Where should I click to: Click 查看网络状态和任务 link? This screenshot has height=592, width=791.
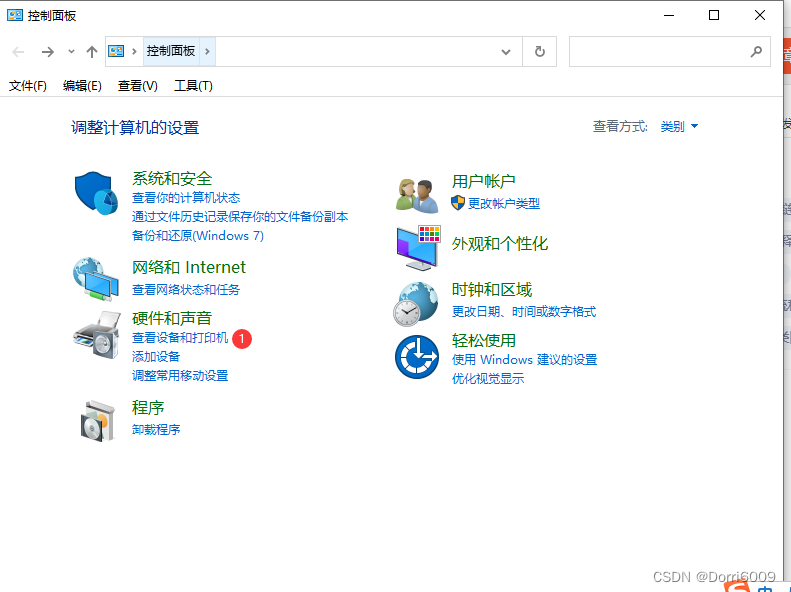(x=186, y=289)
